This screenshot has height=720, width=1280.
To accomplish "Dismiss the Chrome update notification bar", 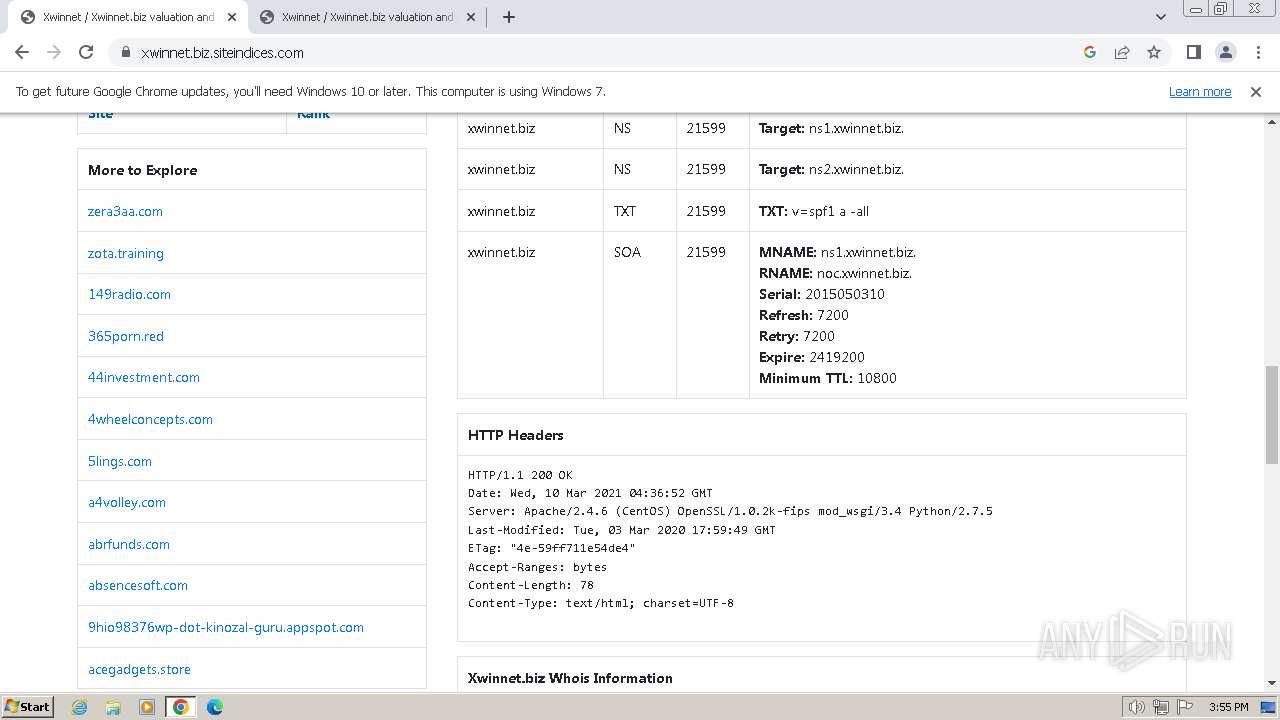I will coord(1256,91).
